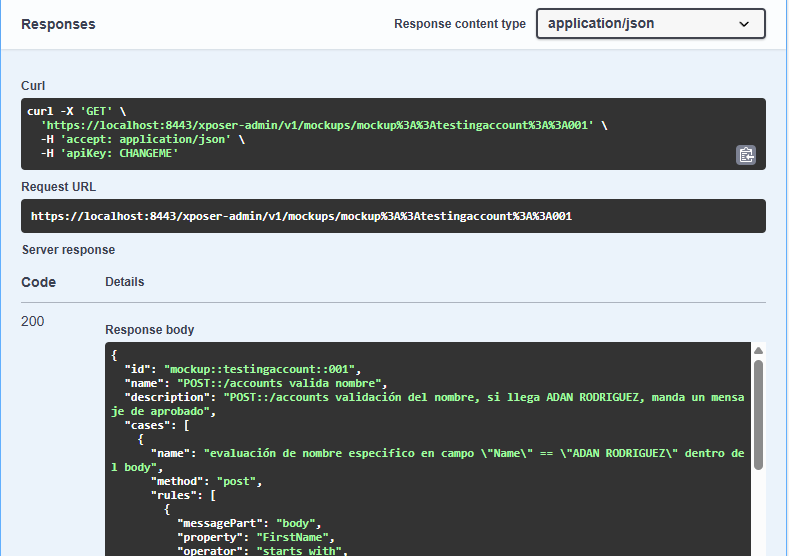Click the Server response label
Viewport: 789px width, 556px height.
point(68,250)
